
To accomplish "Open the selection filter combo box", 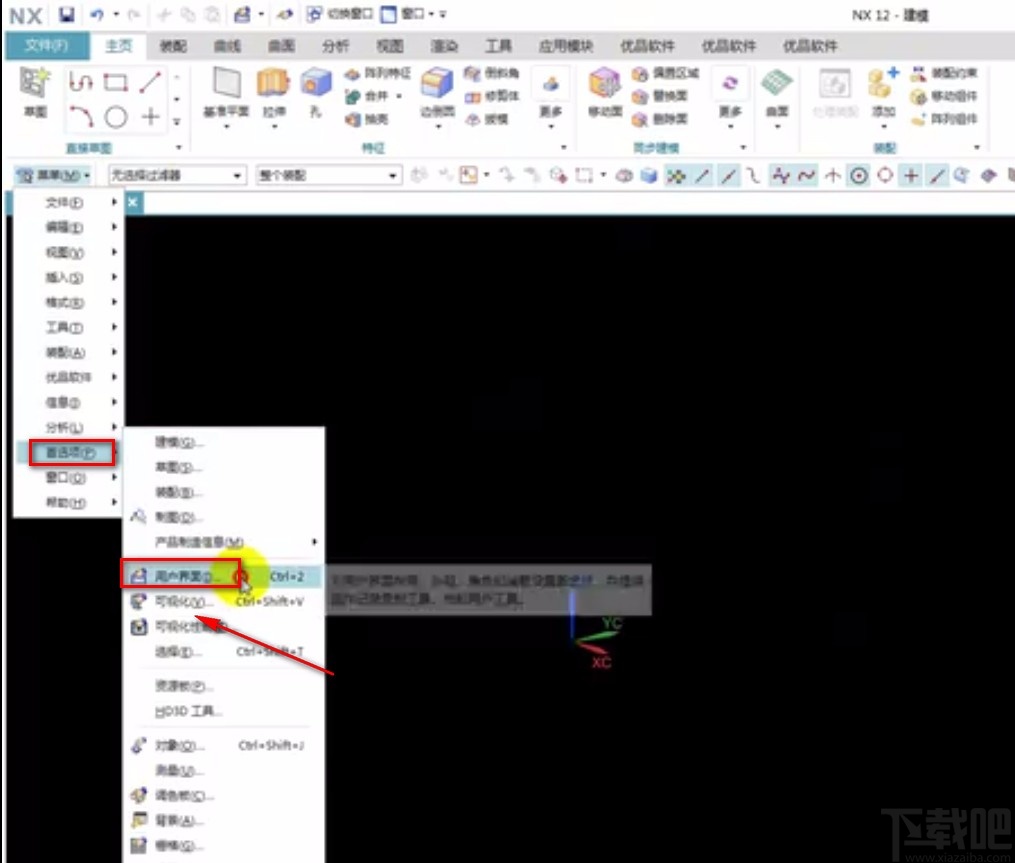I will click(177, 175).
